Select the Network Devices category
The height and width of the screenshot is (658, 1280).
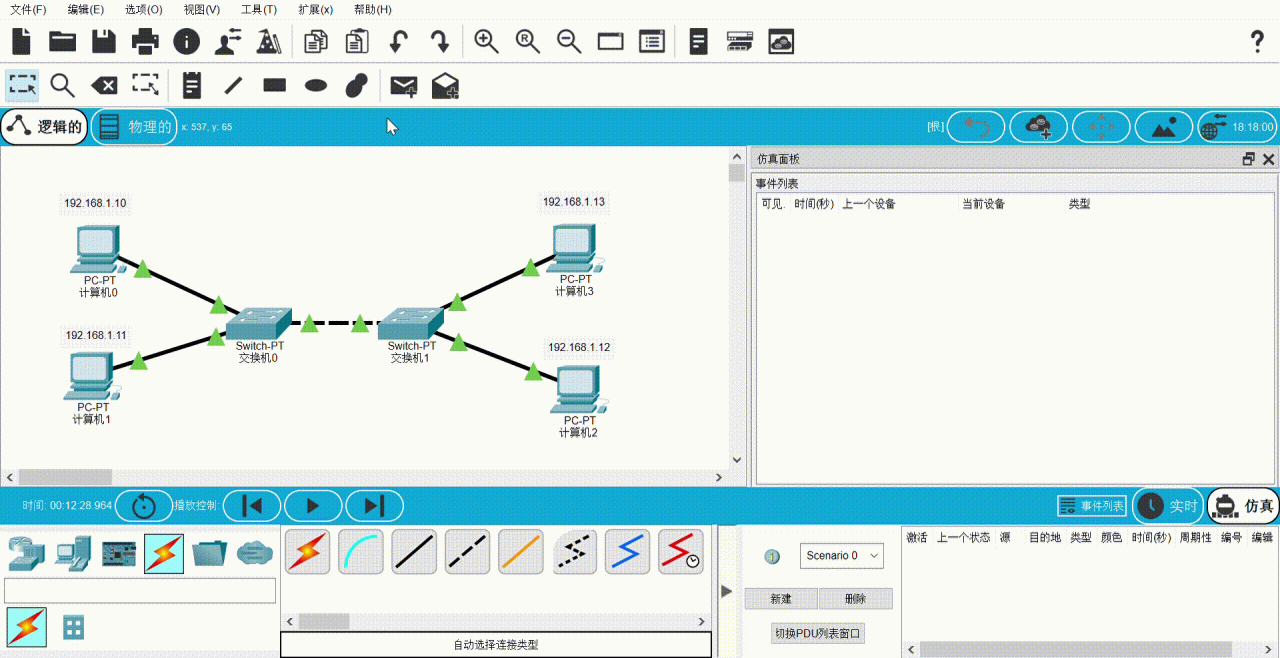(x=26, y=553)
